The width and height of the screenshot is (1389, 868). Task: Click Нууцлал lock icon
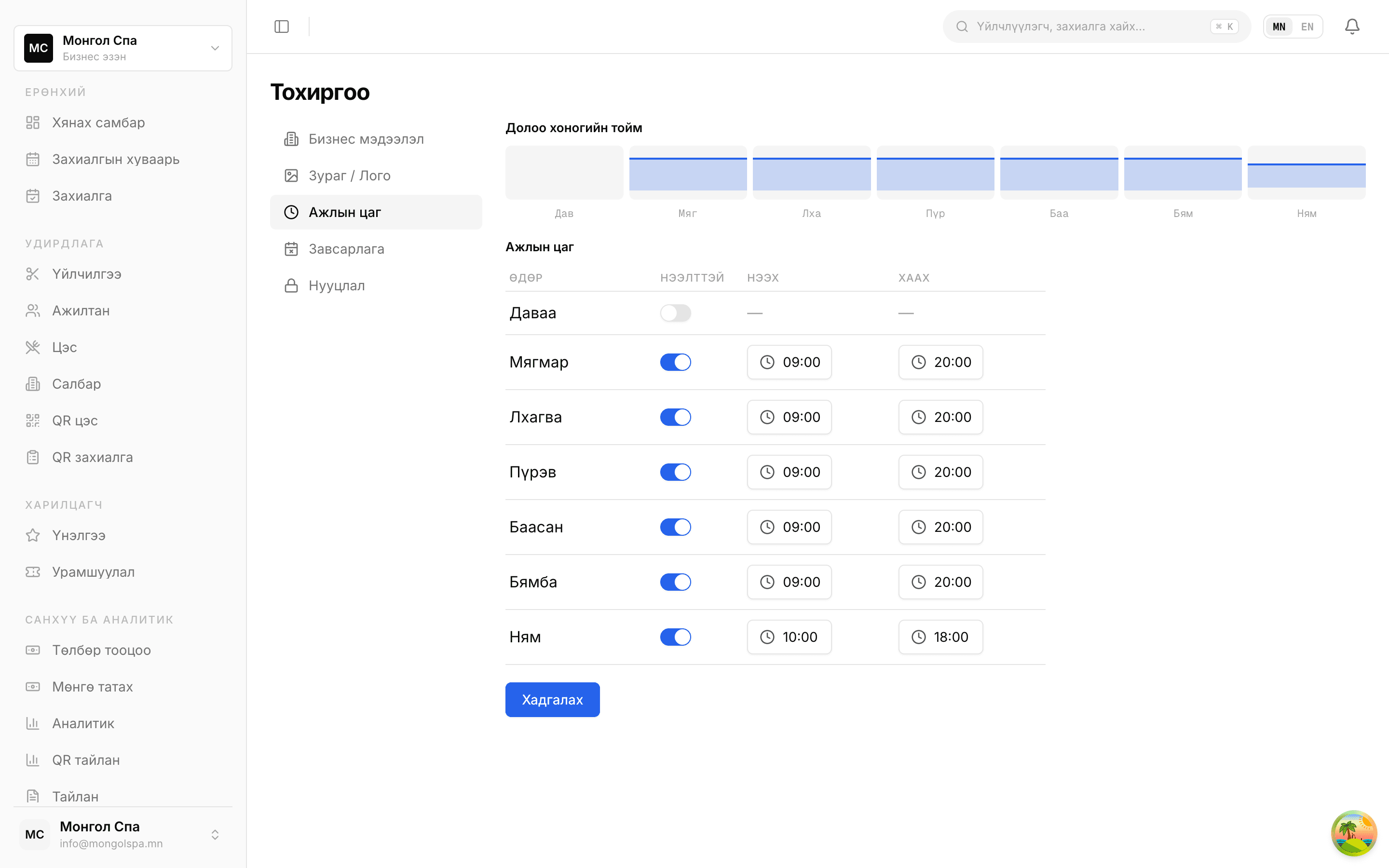coord(291,286)
